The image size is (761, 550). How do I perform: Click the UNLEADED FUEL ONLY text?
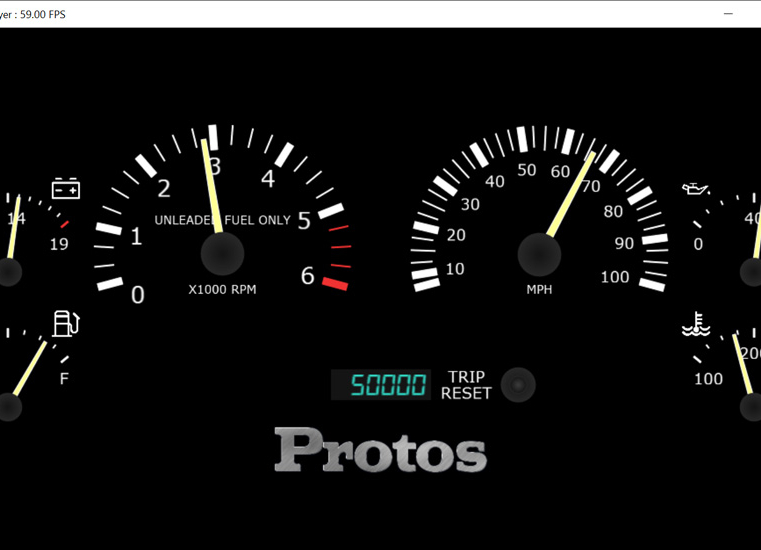(222, 220)
